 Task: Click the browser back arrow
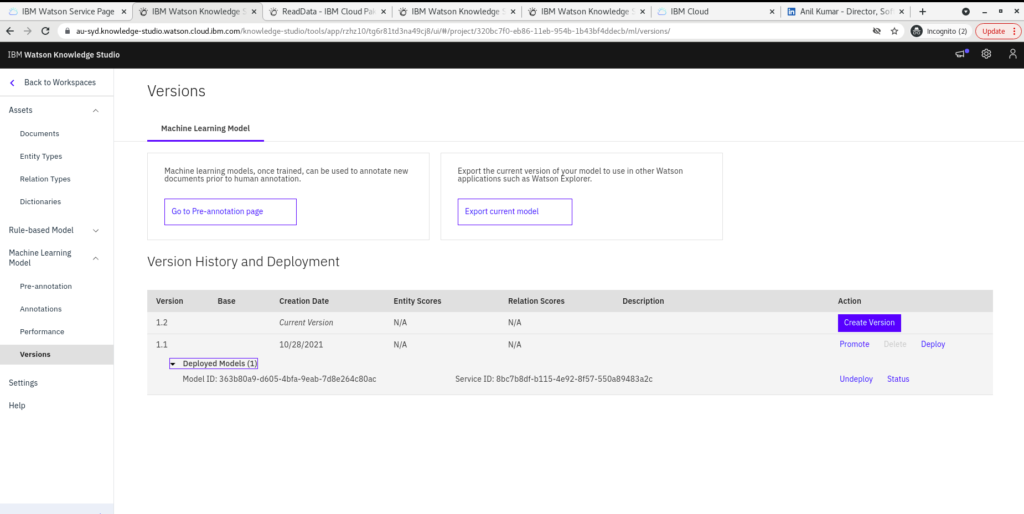tap(10, 31)
